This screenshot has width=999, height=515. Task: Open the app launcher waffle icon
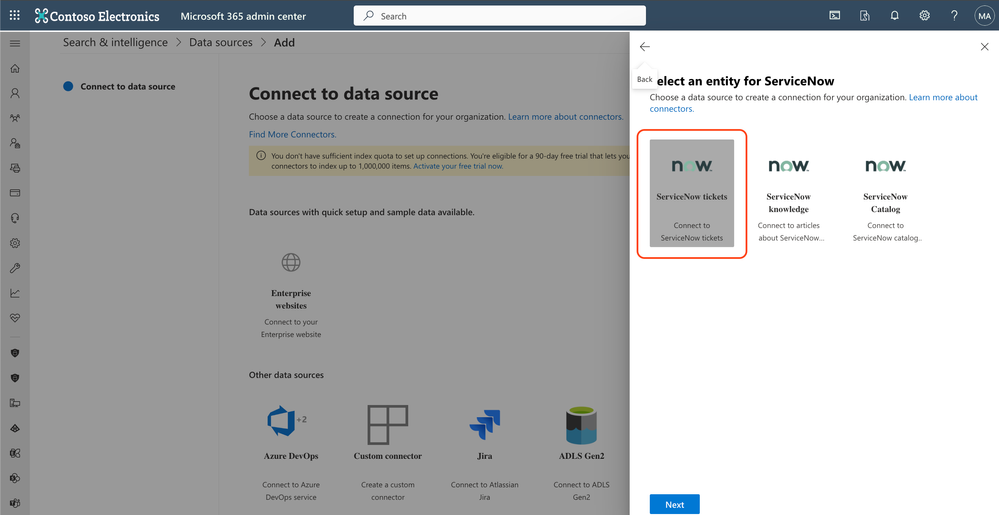15,15
